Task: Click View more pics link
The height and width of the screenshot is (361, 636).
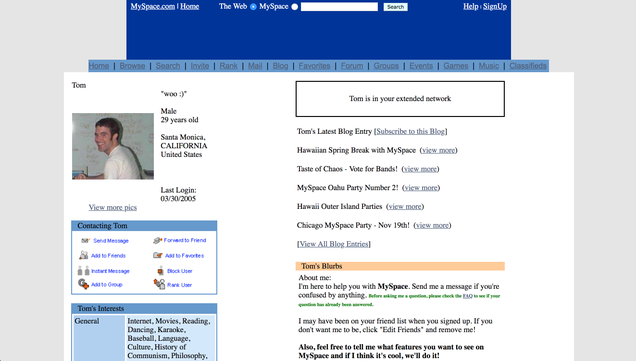Action: click(113, 207)
